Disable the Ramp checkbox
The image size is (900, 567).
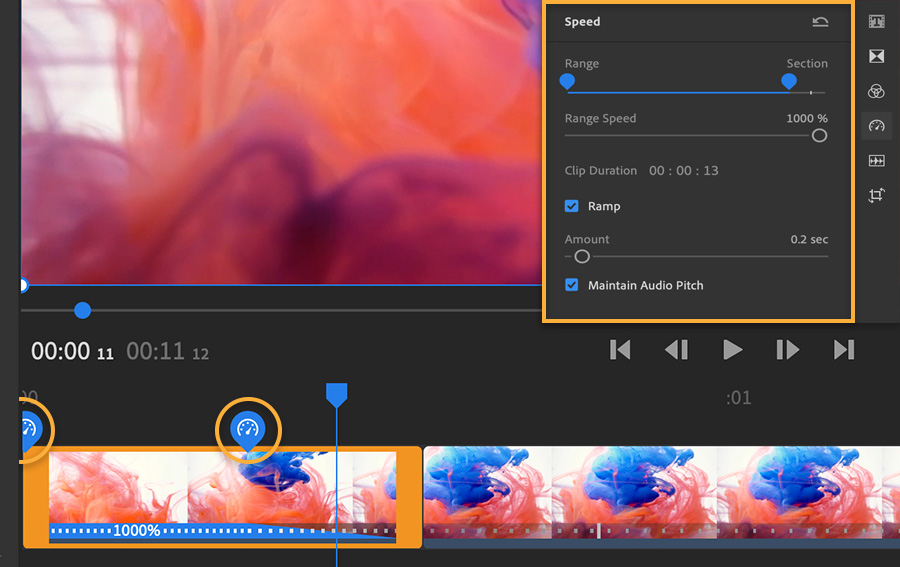click(572, 206)
